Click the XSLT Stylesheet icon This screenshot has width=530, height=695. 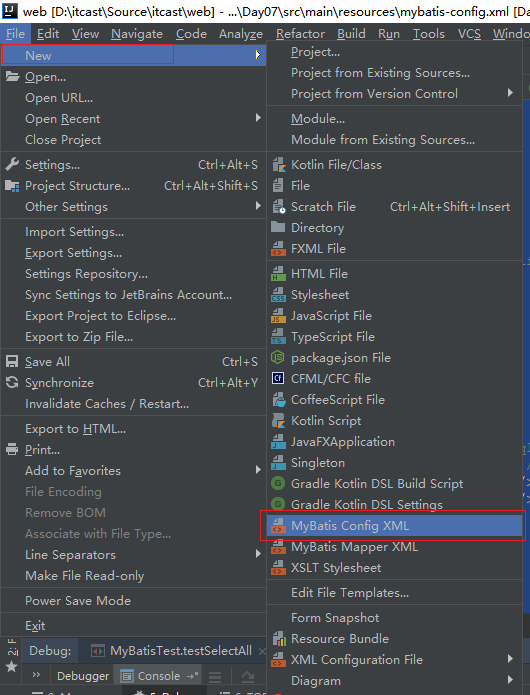point(278,568)
